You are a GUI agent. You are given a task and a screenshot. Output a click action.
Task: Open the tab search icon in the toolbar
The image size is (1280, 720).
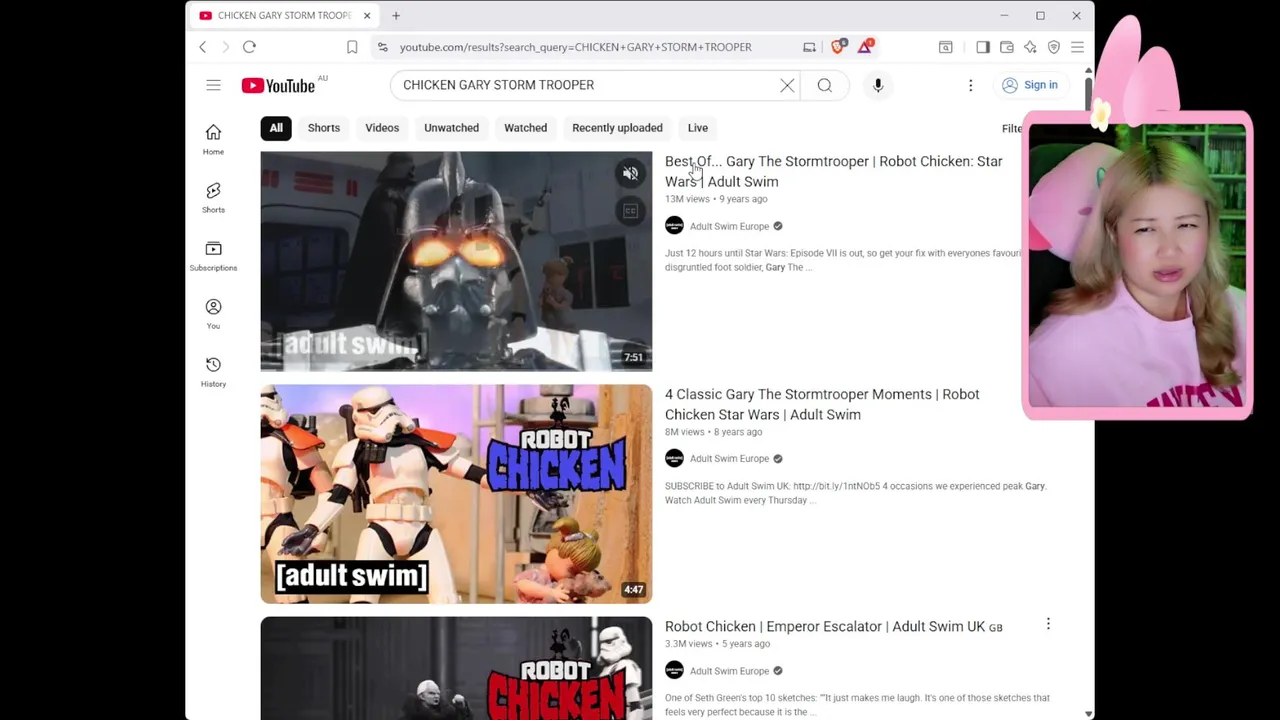coord(945,47)
